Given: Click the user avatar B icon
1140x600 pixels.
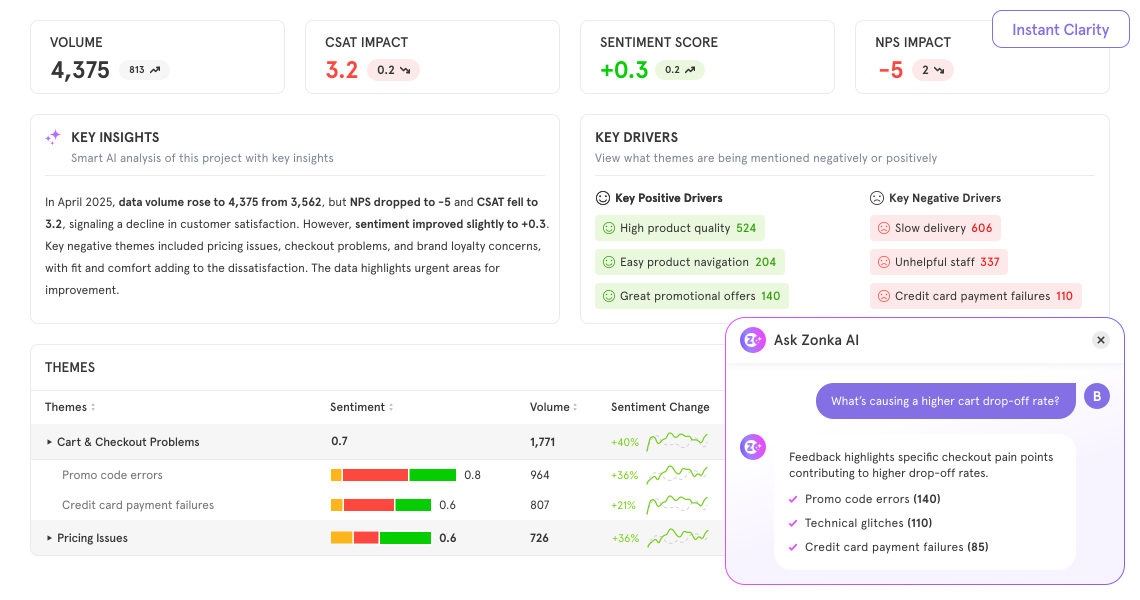Looking at the screenshot, I should (1097, 397).
